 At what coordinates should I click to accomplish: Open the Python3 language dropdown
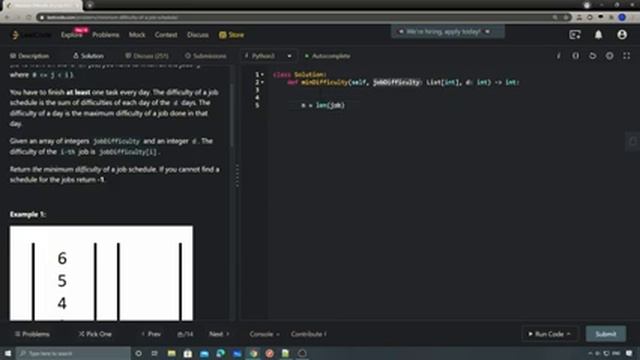click(268, 56)
